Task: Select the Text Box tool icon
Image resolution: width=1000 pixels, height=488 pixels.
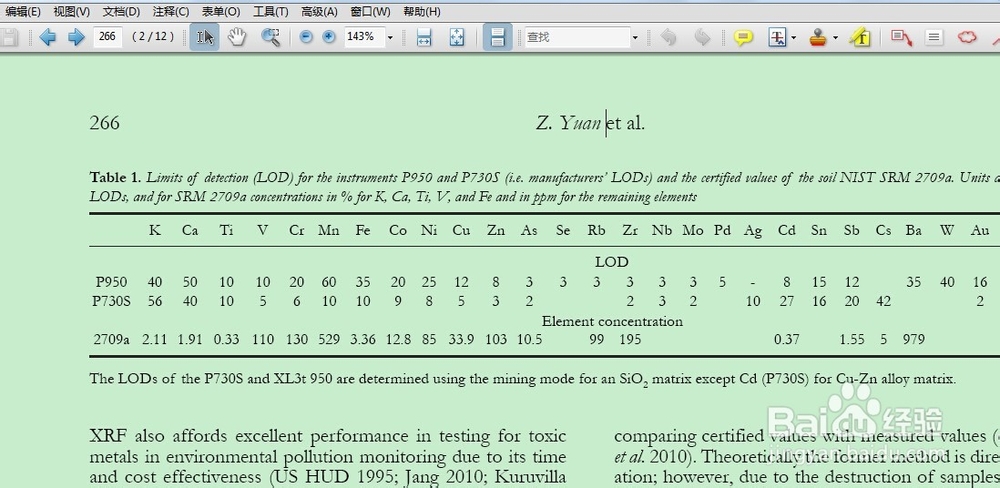Action: click(x=934, y=37)
